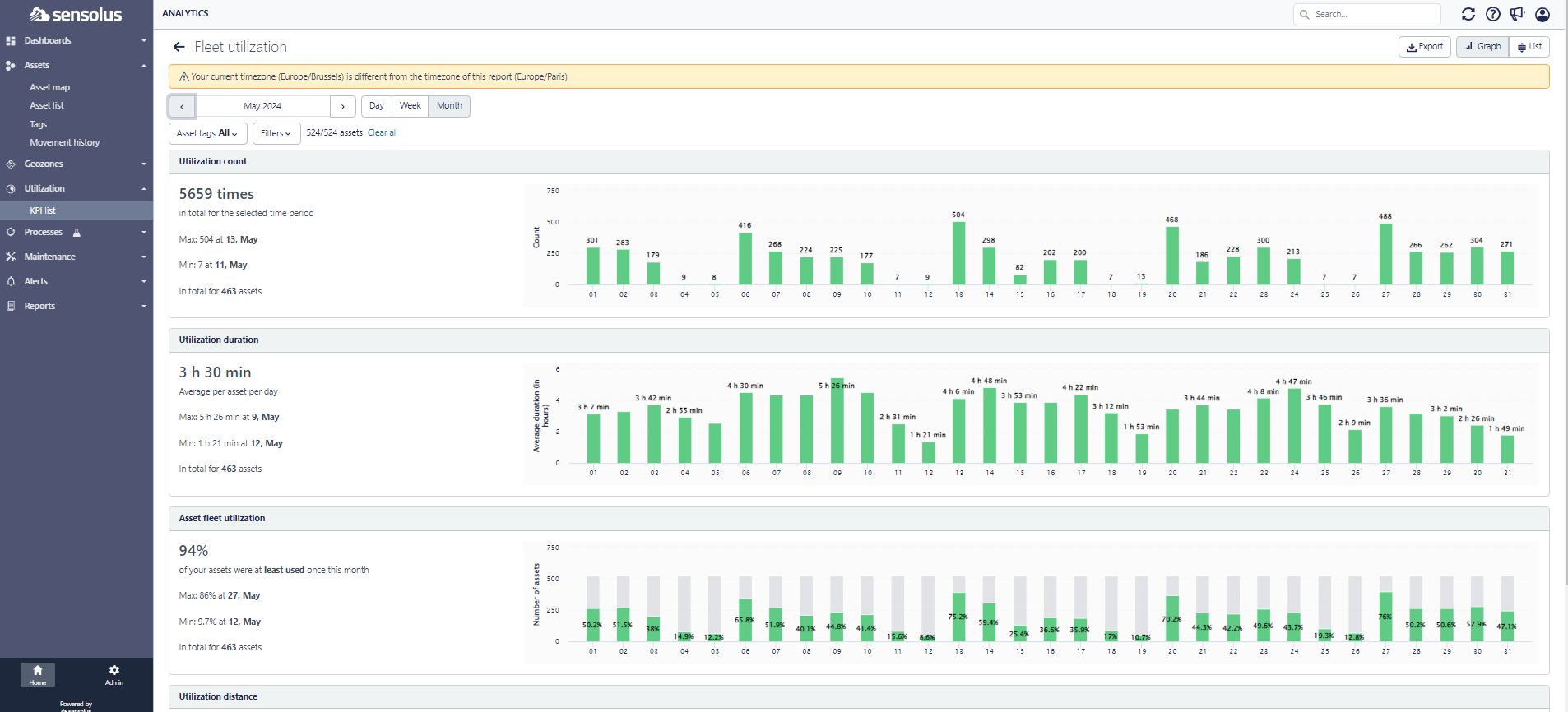Go to previous month with left chevron
The height and width of the screenshot is (712, 1568).
click(182, 106)
